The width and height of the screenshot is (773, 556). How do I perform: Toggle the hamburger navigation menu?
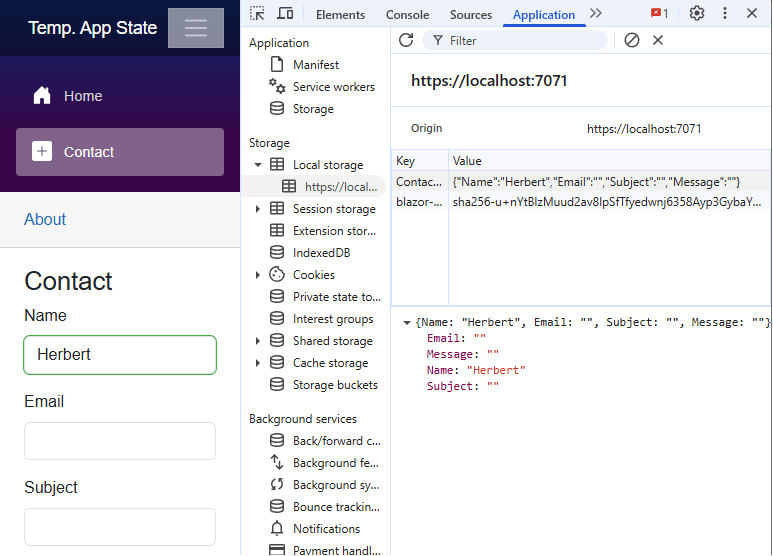195,28
